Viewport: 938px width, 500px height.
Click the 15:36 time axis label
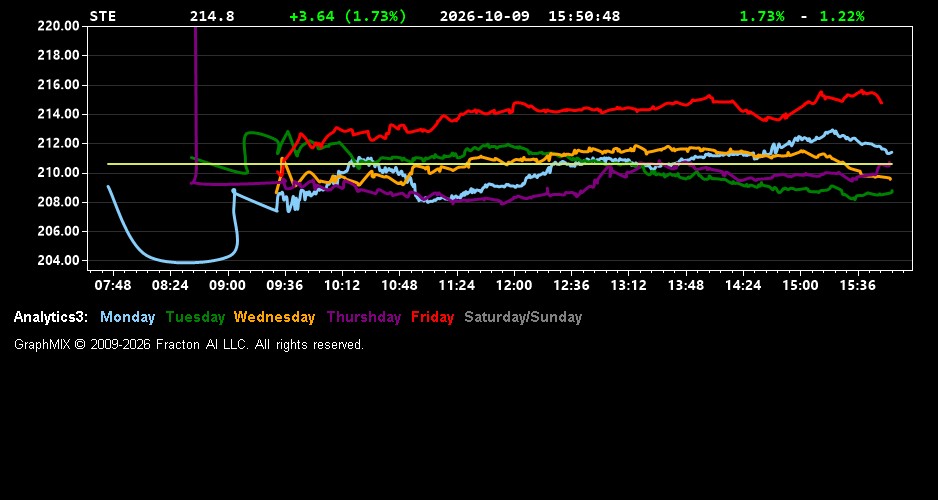858,285
